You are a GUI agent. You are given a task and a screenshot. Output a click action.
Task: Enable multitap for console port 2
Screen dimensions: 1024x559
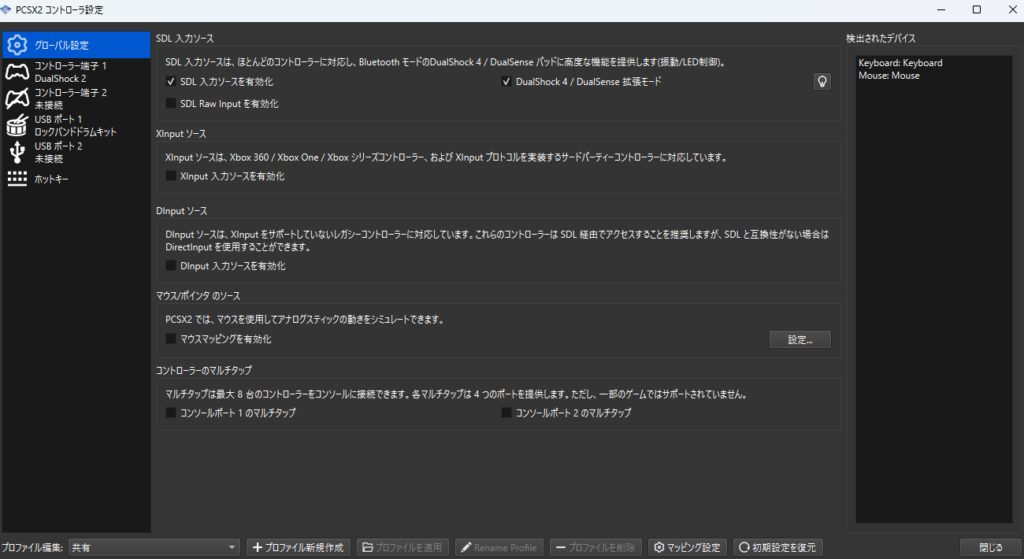(507, 412)
